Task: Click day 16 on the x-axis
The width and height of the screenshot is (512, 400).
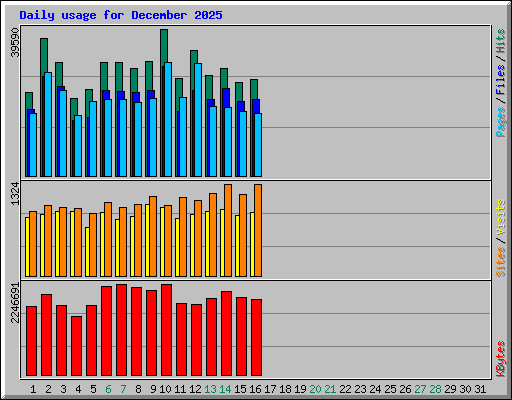Action: coord(255,389)
